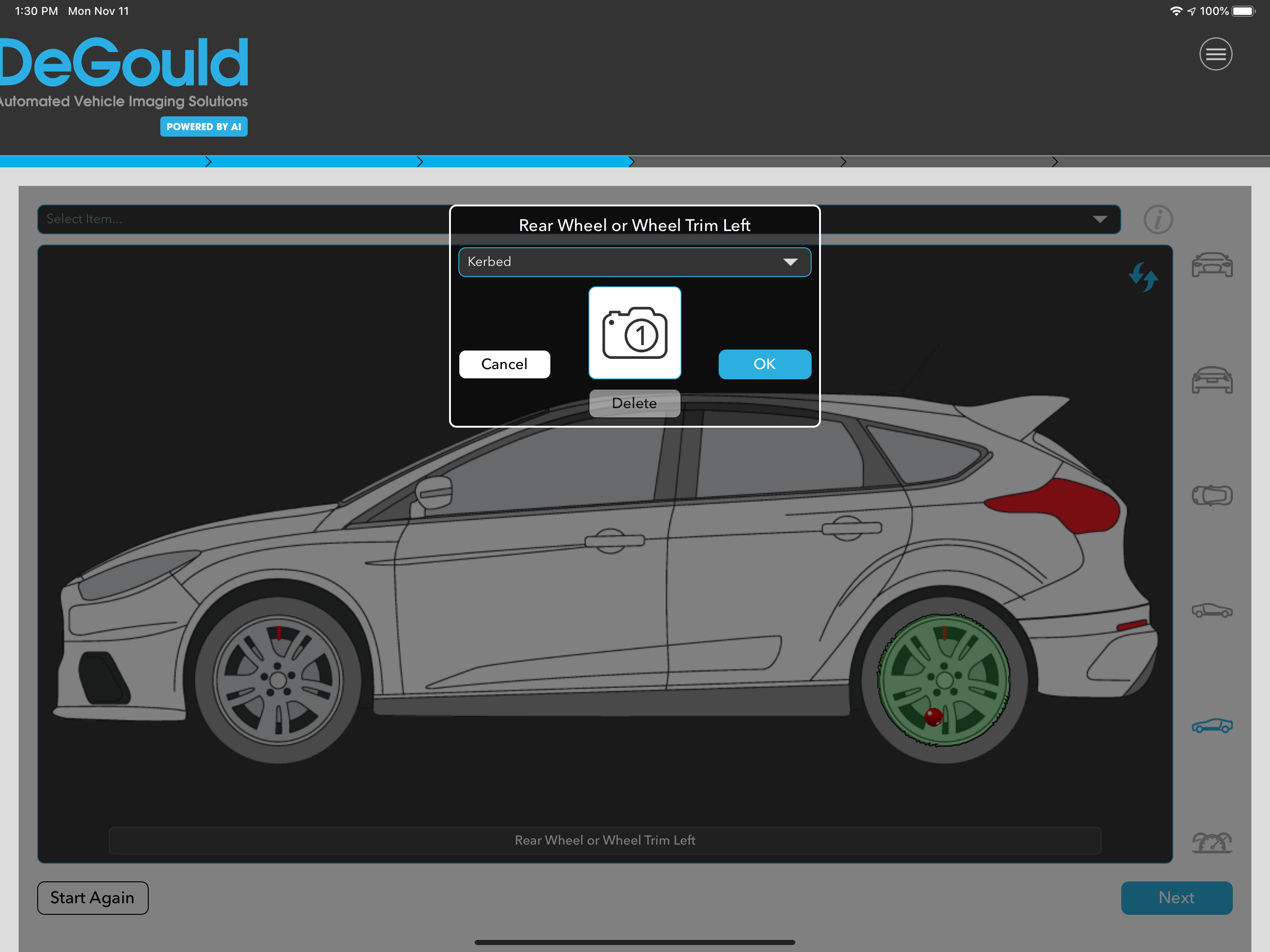The width and height of the screenshot is (1270, 952).
Task: Select the top-down car view icon
Action: 1211,495
